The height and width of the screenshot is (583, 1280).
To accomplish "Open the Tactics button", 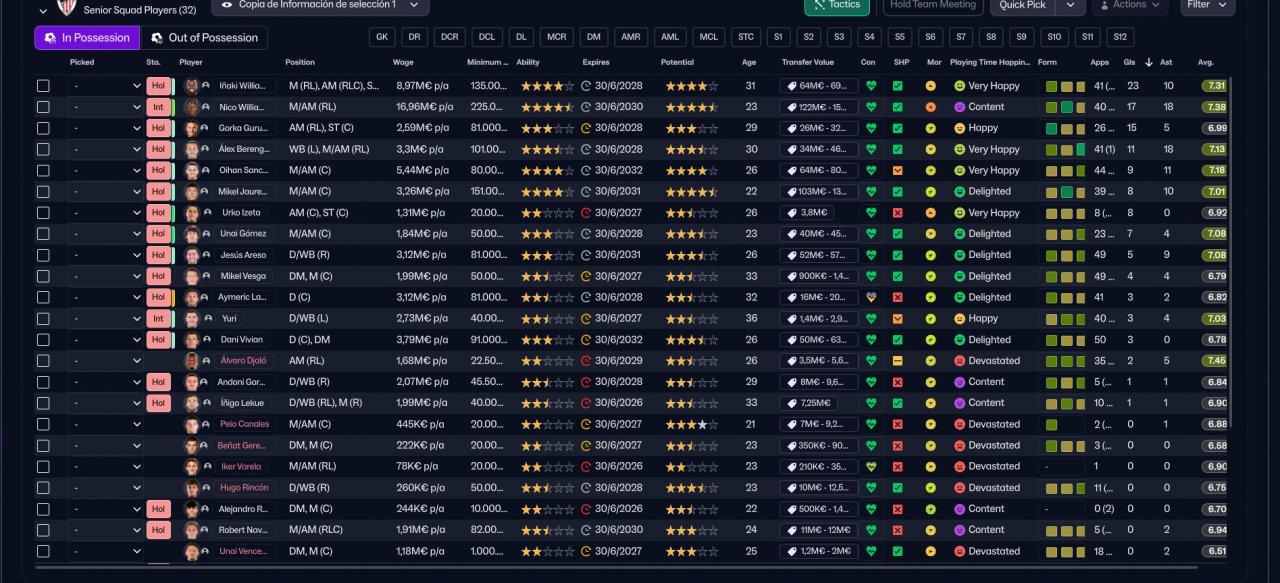I will point(836,5).
